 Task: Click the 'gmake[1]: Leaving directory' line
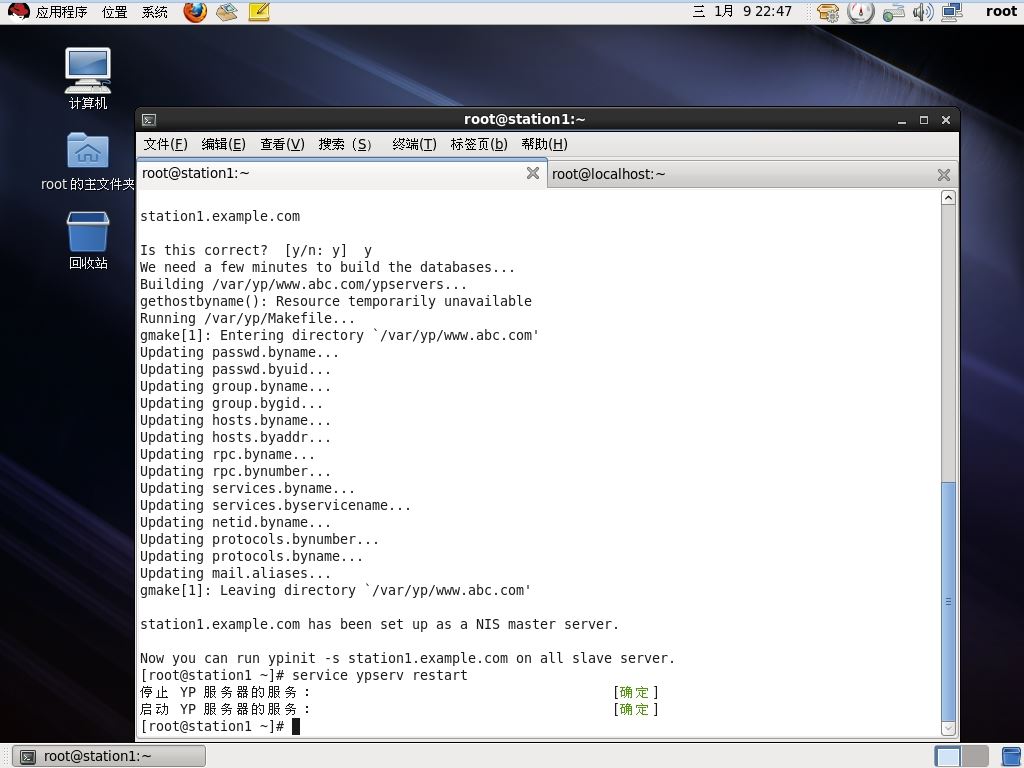[x=335, y=590]
